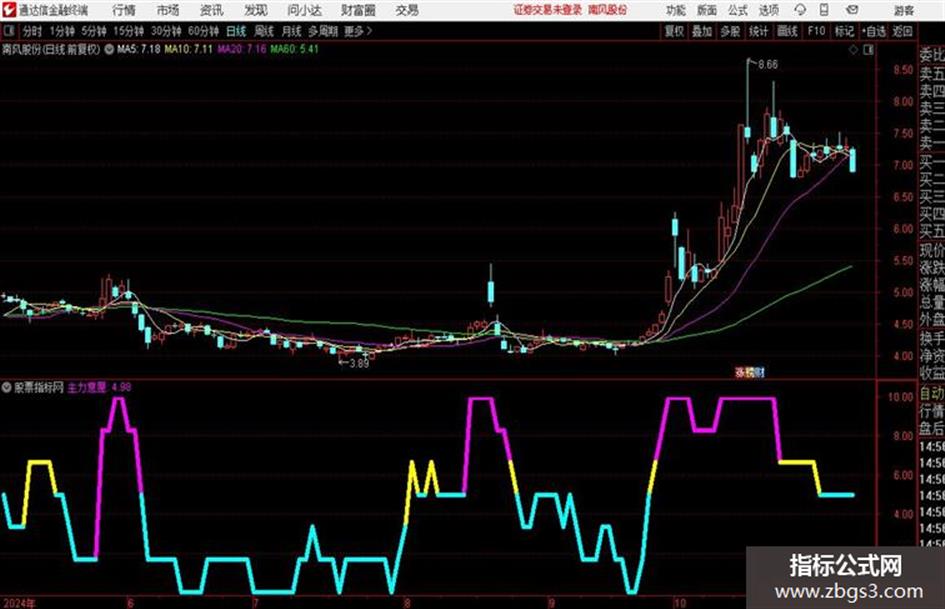Click the 3.89 low price marker

click(359, 363)
